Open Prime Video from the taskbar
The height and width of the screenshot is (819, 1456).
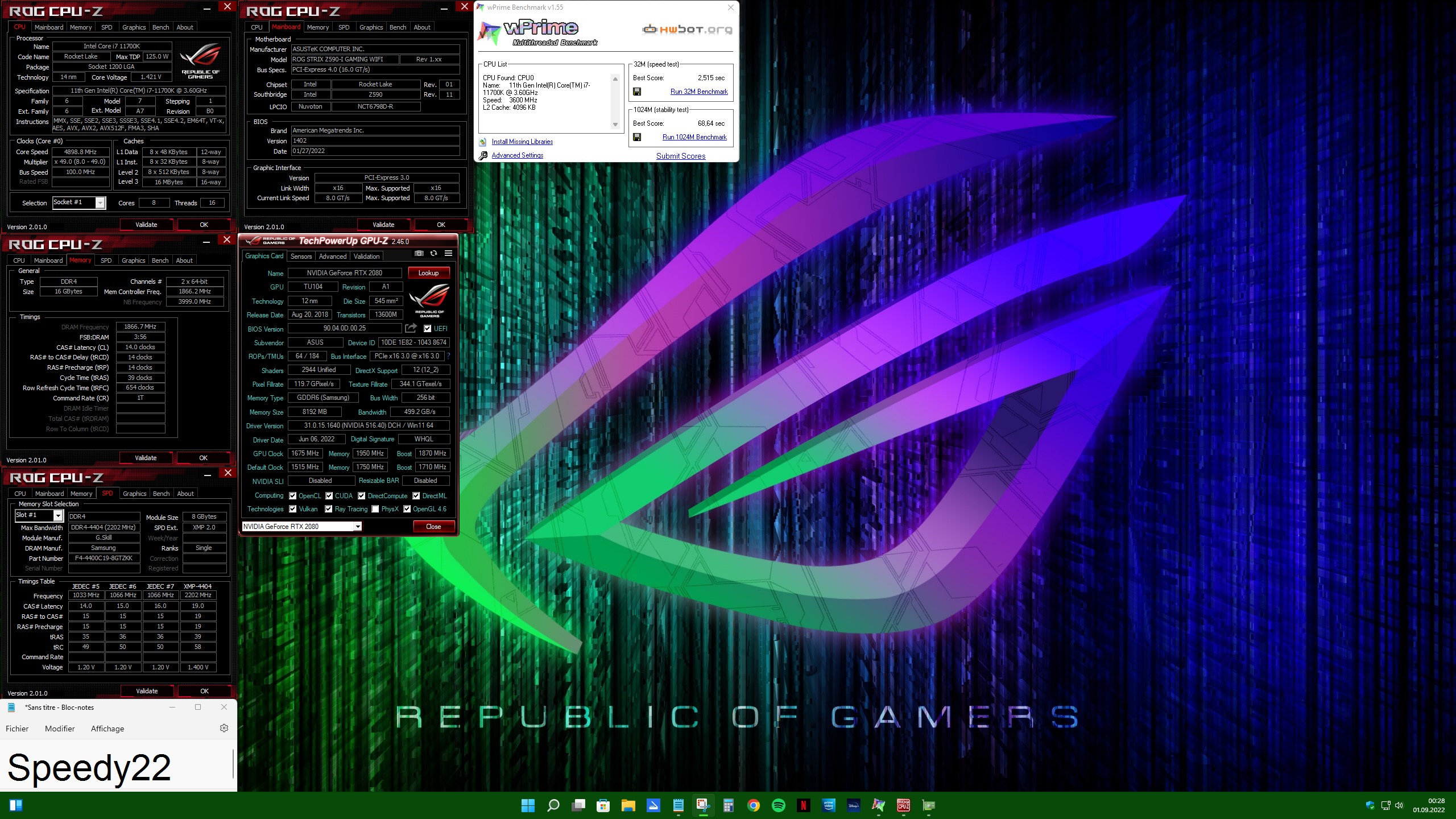coord(829,805)
